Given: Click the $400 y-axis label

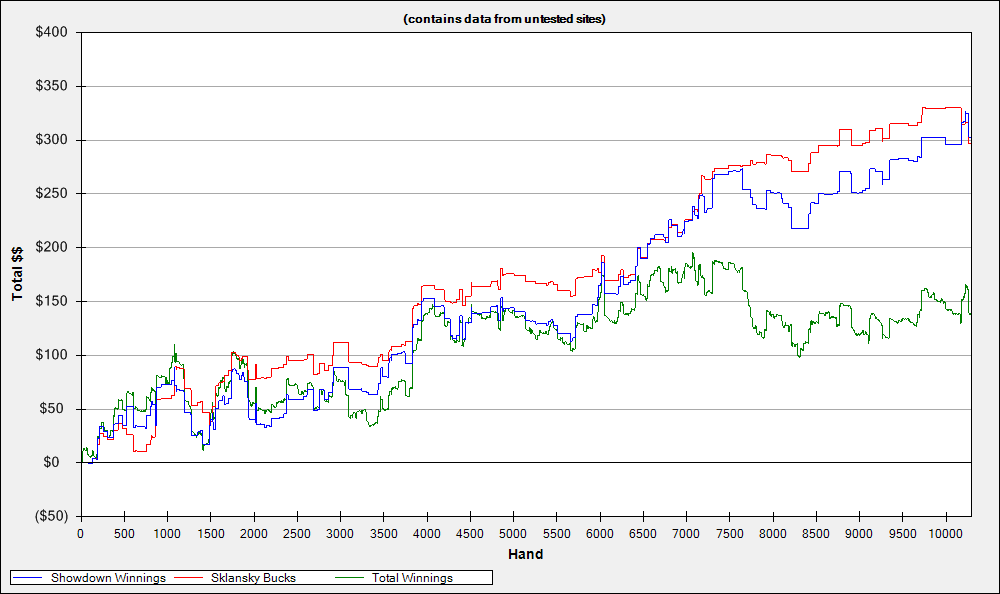Looking at the screenshot, I should click(x=52, y=33).
